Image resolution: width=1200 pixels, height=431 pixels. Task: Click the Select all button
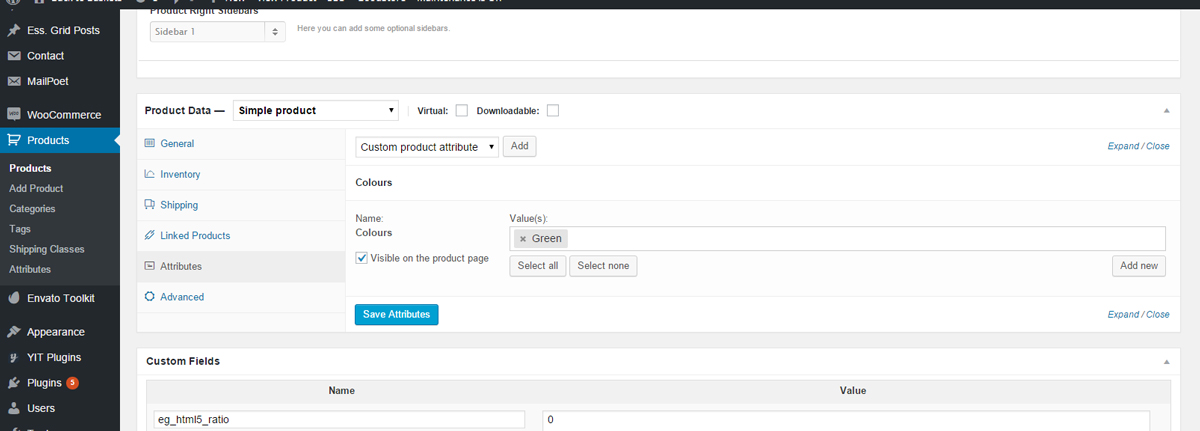pos(538,266)
